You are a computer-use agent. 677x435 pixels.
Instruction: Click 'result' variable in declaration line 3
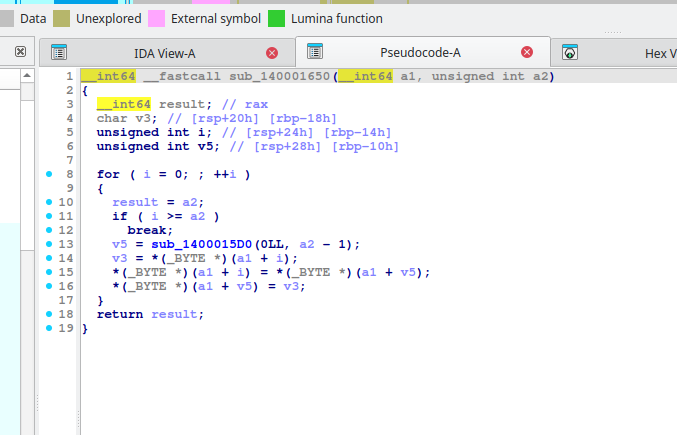182,104
